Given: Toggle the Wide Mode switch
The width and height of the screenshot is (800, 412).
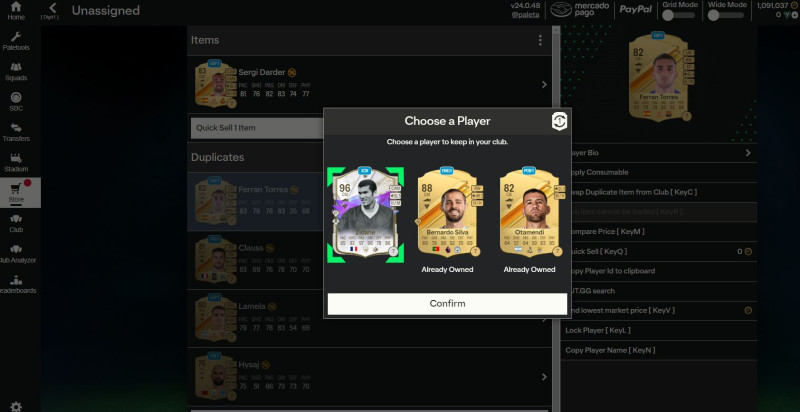Looking at the screenshot, I should [726, 15].
